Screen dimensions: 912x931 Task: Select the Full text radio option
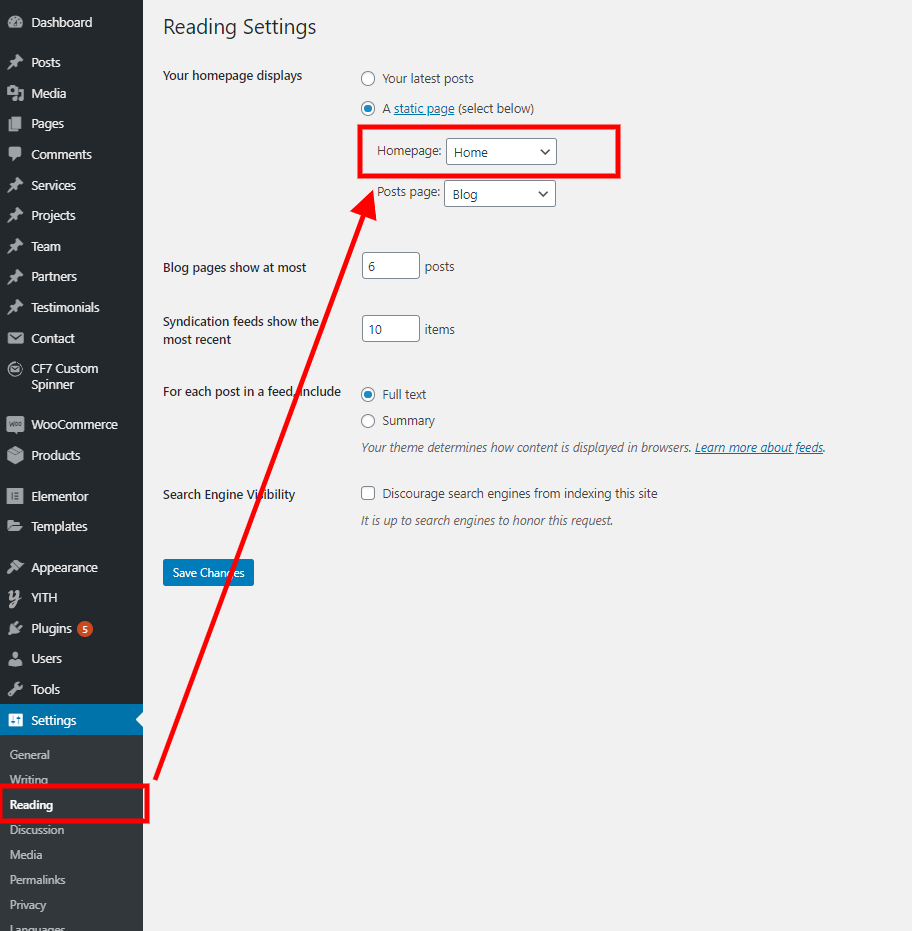[368, 394]
